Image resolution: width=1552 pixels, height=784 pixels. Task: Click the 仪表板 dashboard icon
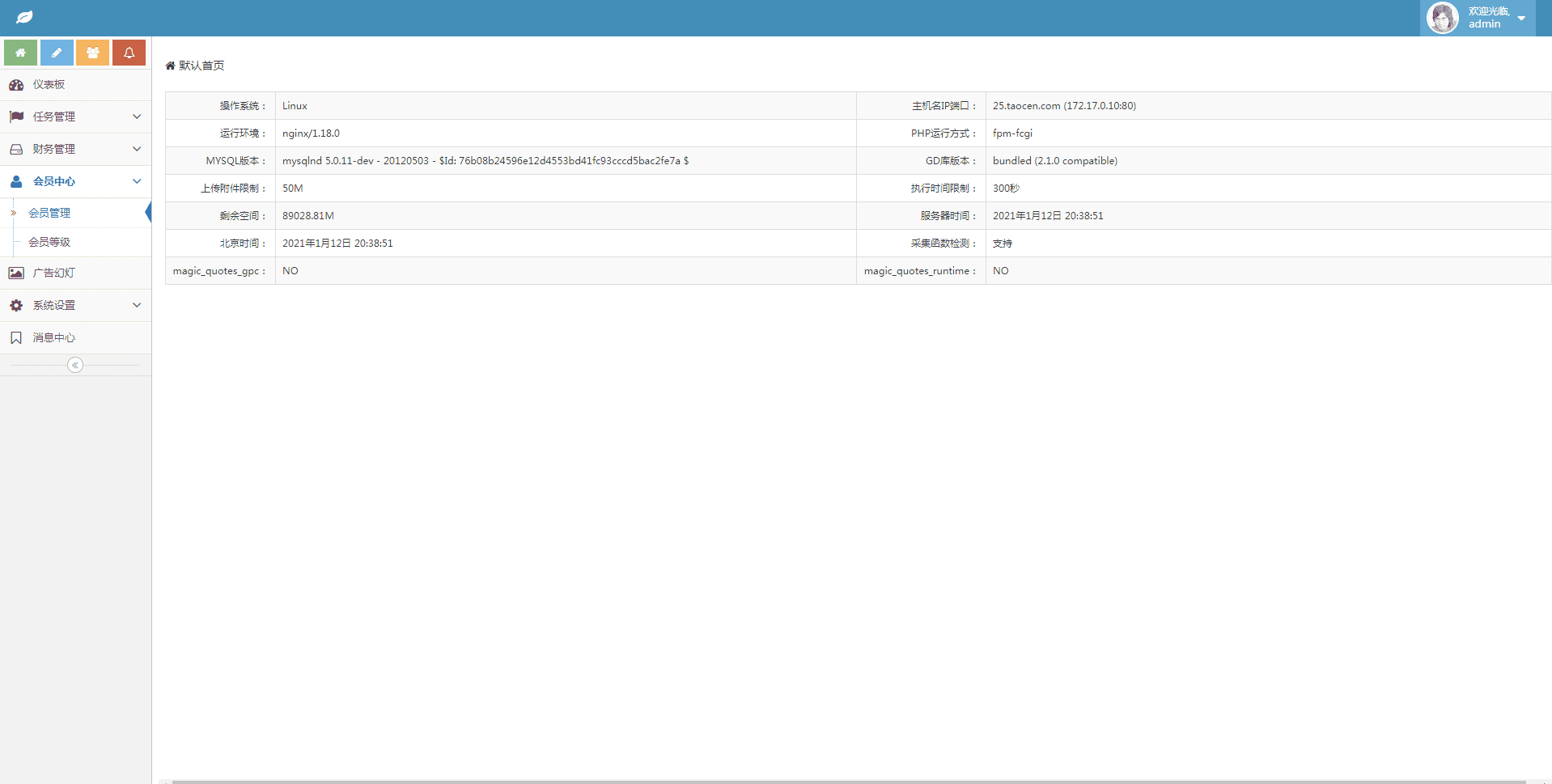pos(16,85)
